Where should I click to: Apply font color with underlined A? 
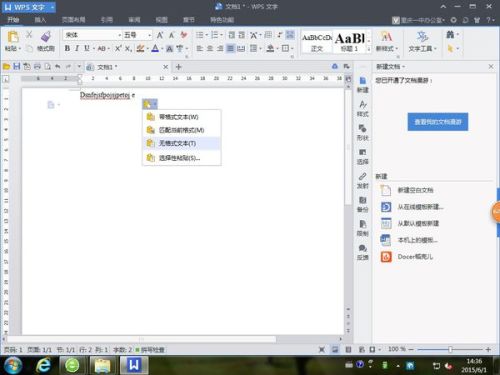(155, 48)
